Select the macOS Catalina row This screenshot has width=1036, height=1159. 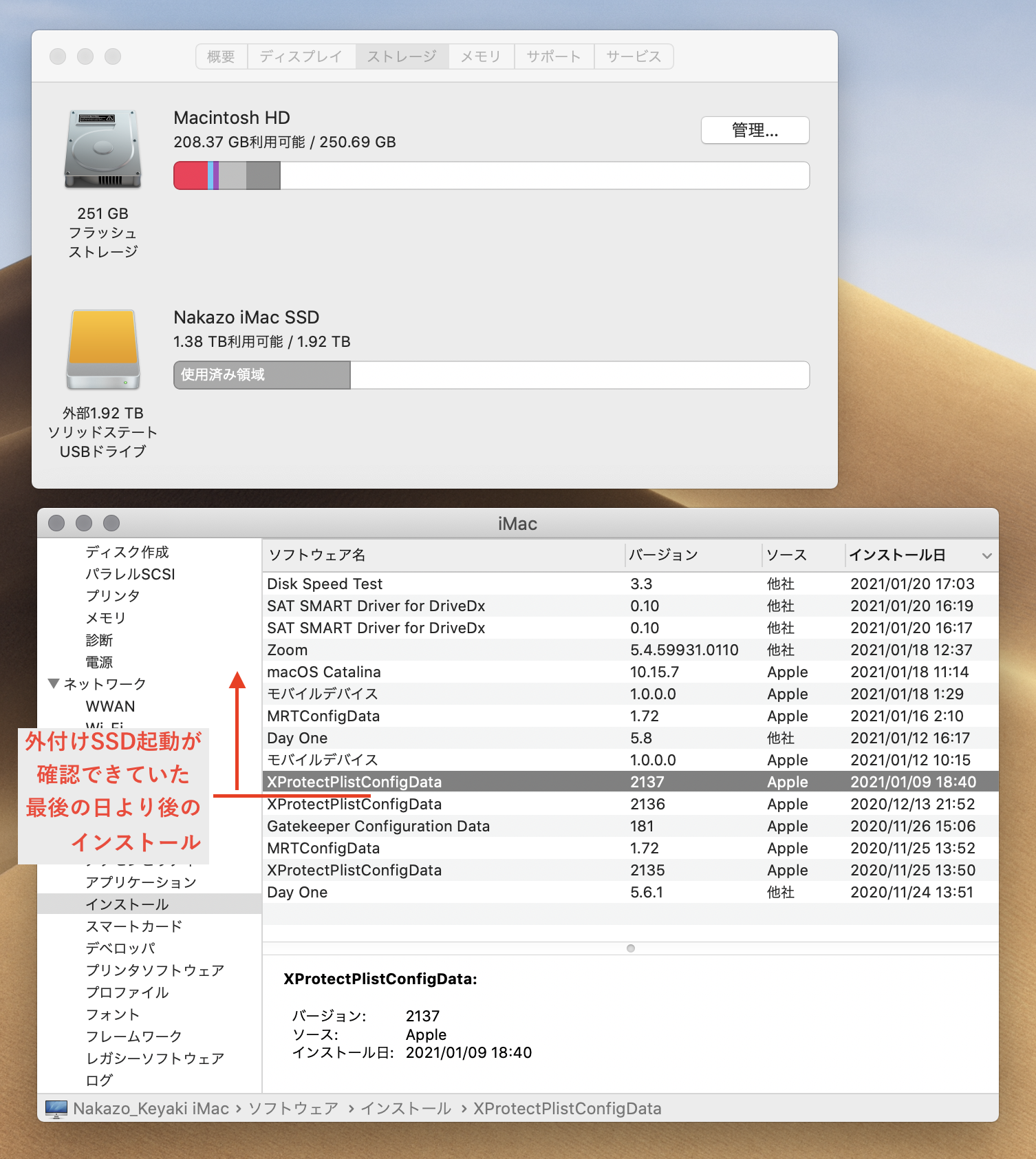tap(630, 672)
